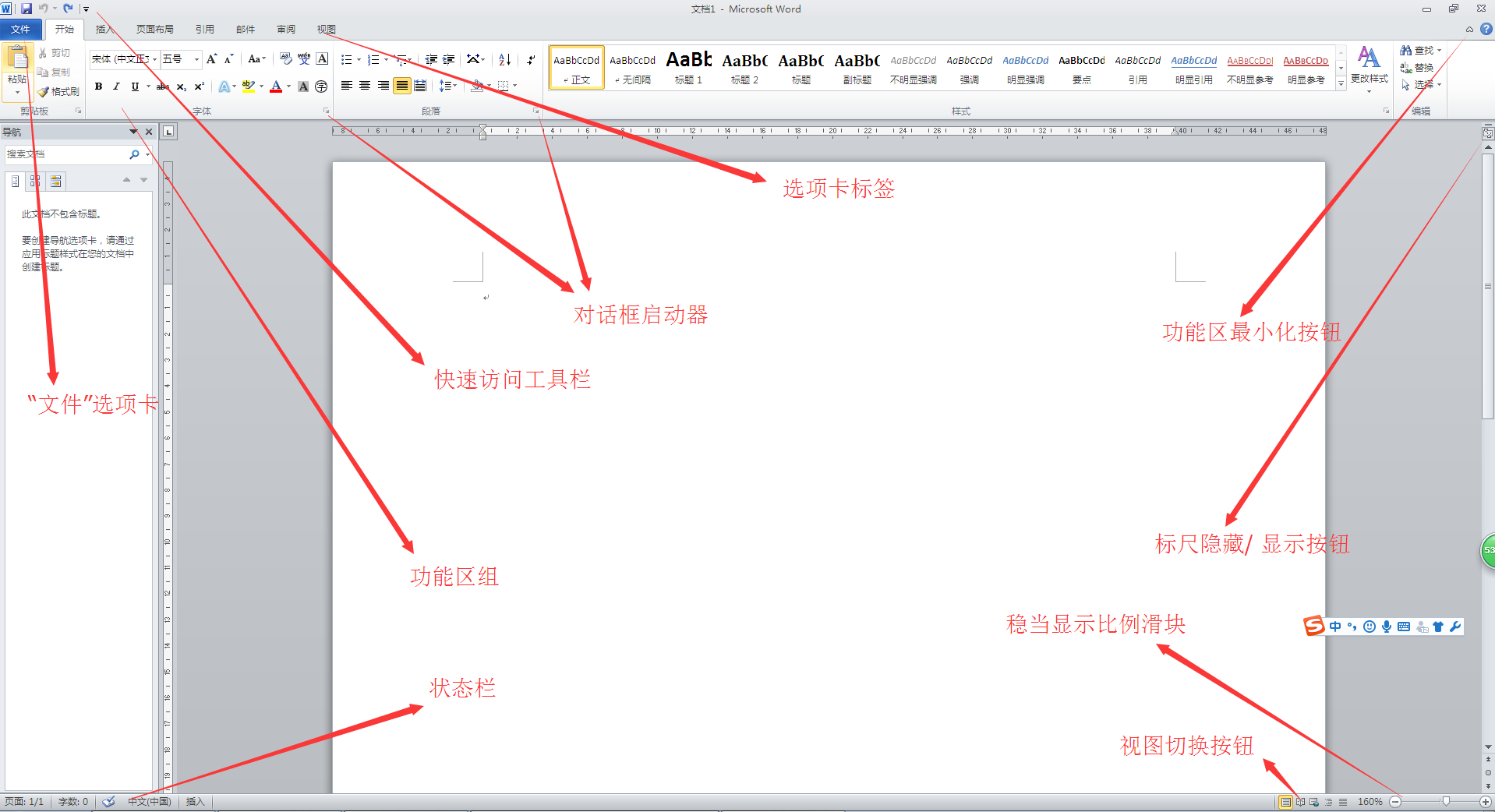Apply distributed alignment to the paragraph
1495x812 pixels.
[x=420, y=86]
